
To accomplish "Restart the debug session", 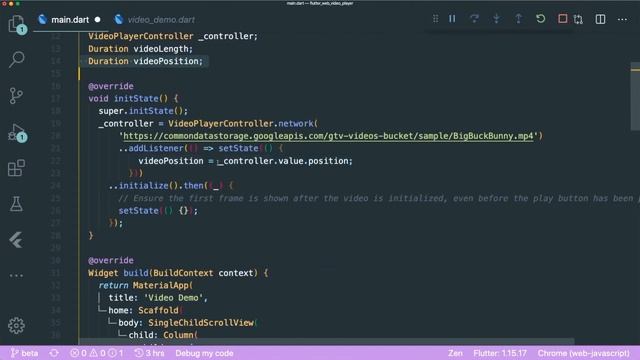I will [x=540, y=19].
